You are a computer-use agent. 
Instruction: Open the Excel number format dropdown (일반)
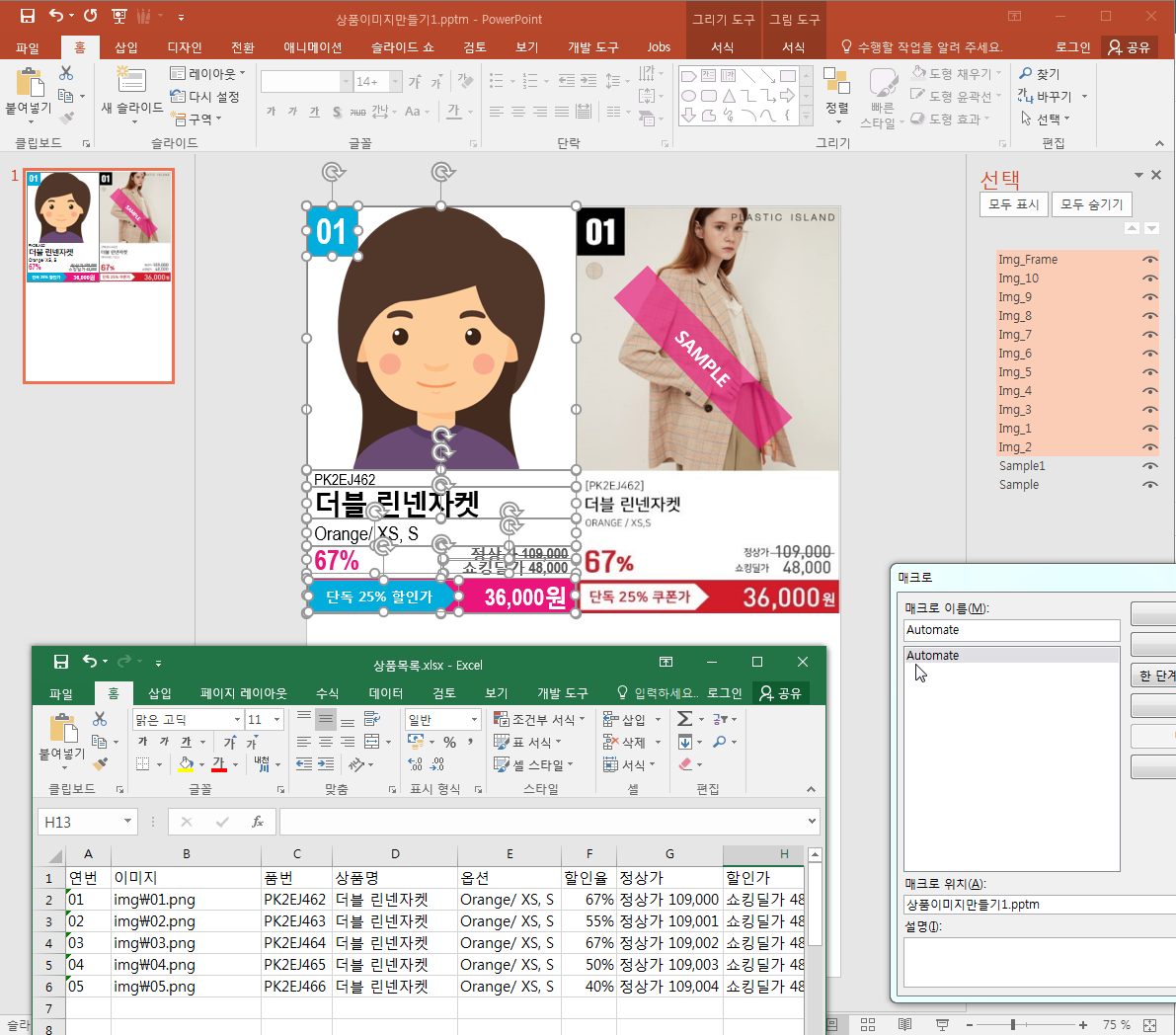pos(474,719)
